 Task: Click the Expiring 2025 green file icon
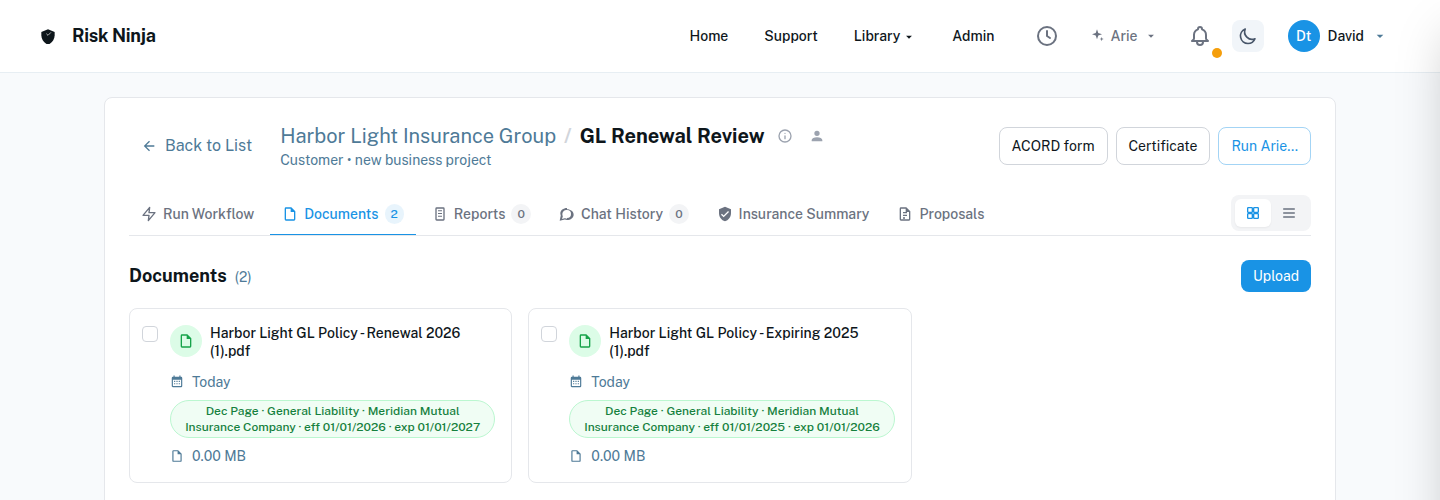click(x=584, y=341)
